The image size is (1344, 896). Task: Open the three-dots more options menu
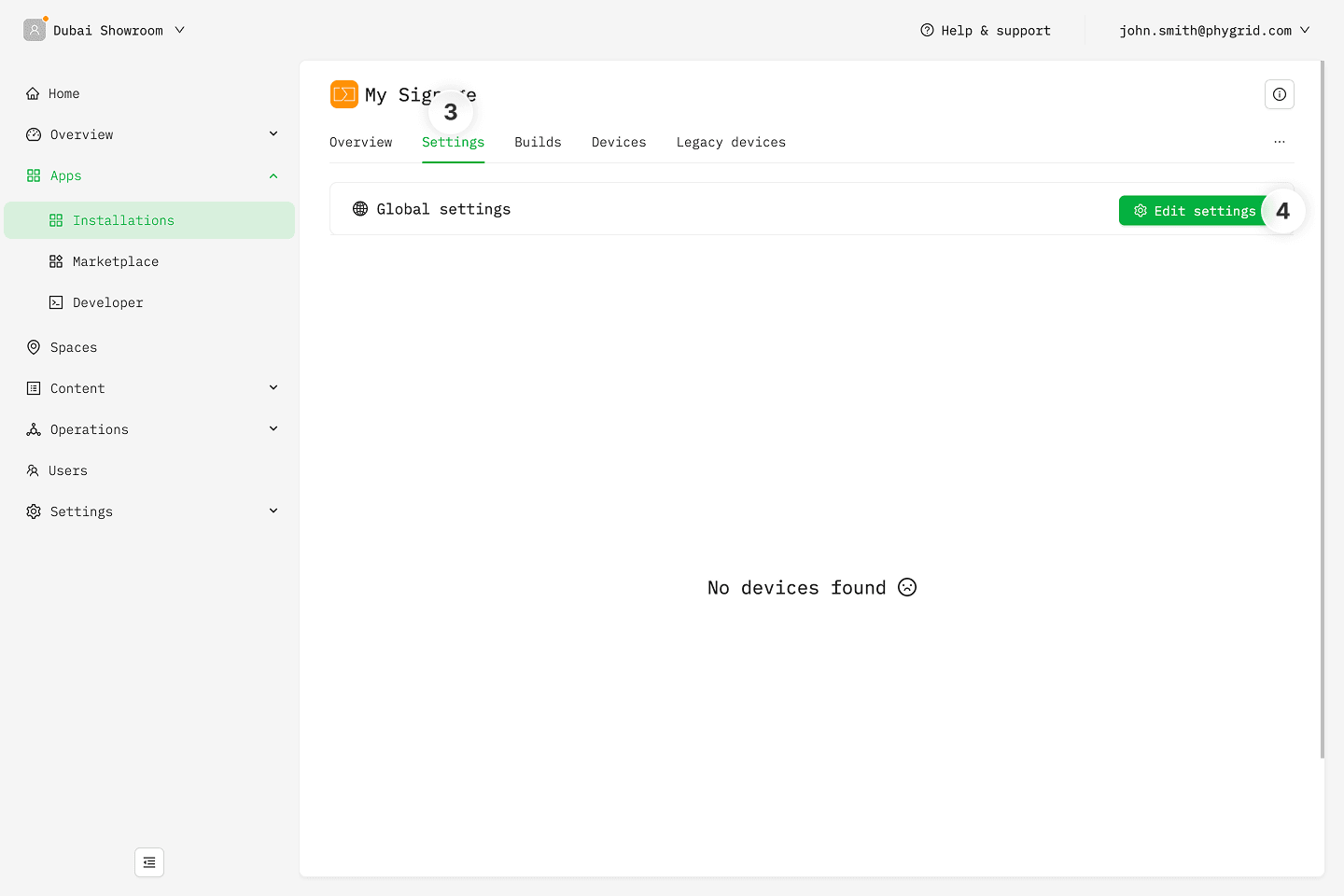pyautogui.click(x=1279, y=142)
